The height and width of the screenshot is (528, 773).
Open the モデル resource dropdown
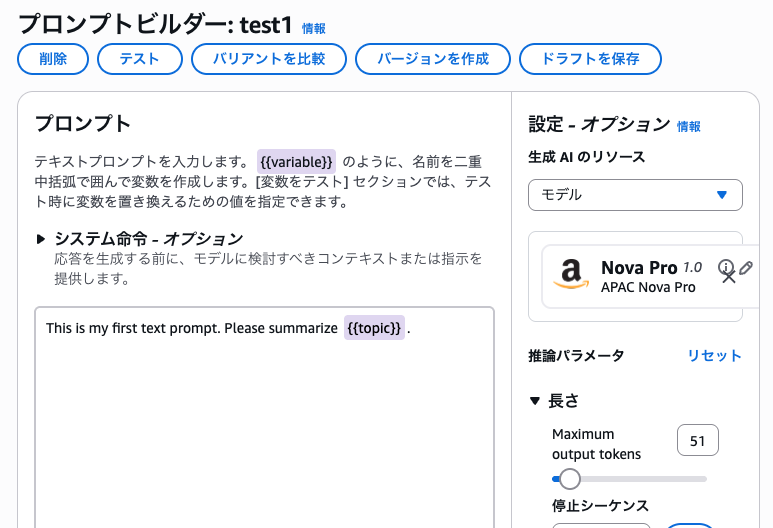635,195
